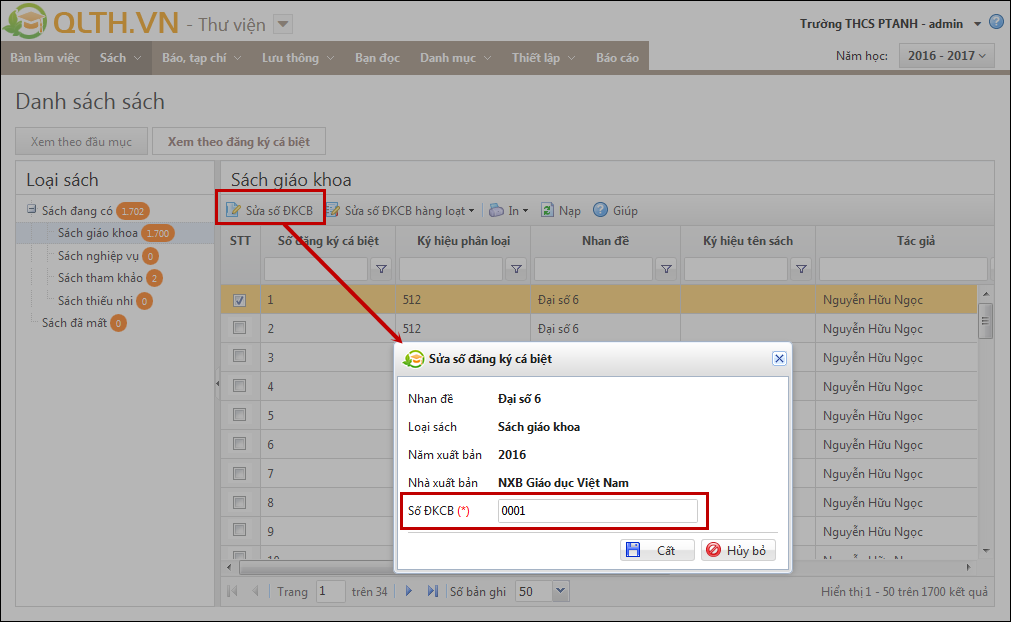
Task: Uncheck the checkbox for row 1
Action: pyautogui.click(x=239, y=300)
